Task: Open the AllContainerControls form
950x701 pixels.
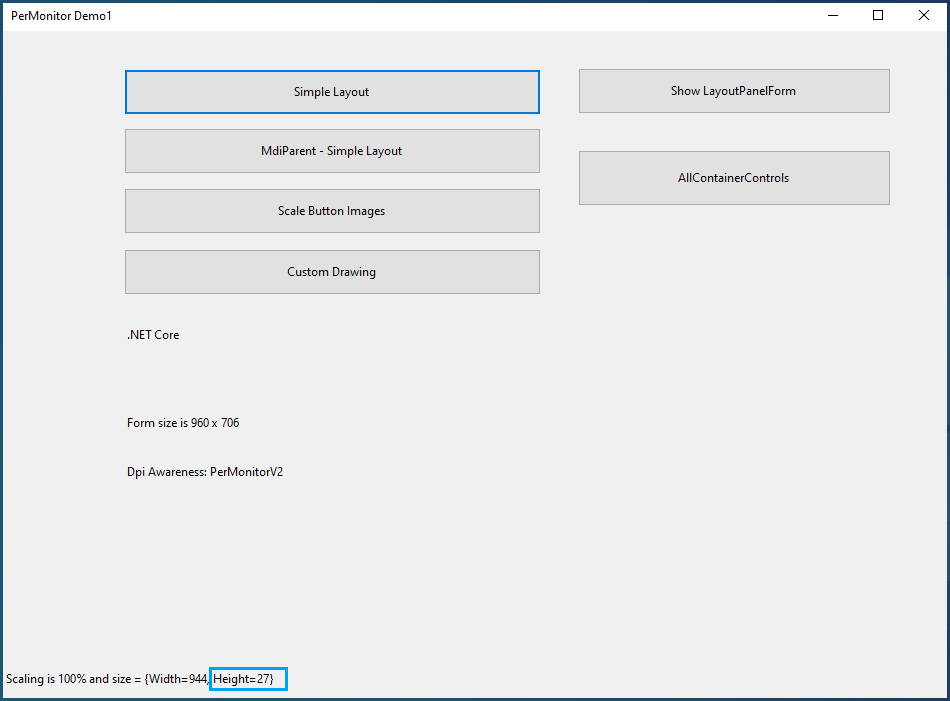Action: tap(733, 177)
